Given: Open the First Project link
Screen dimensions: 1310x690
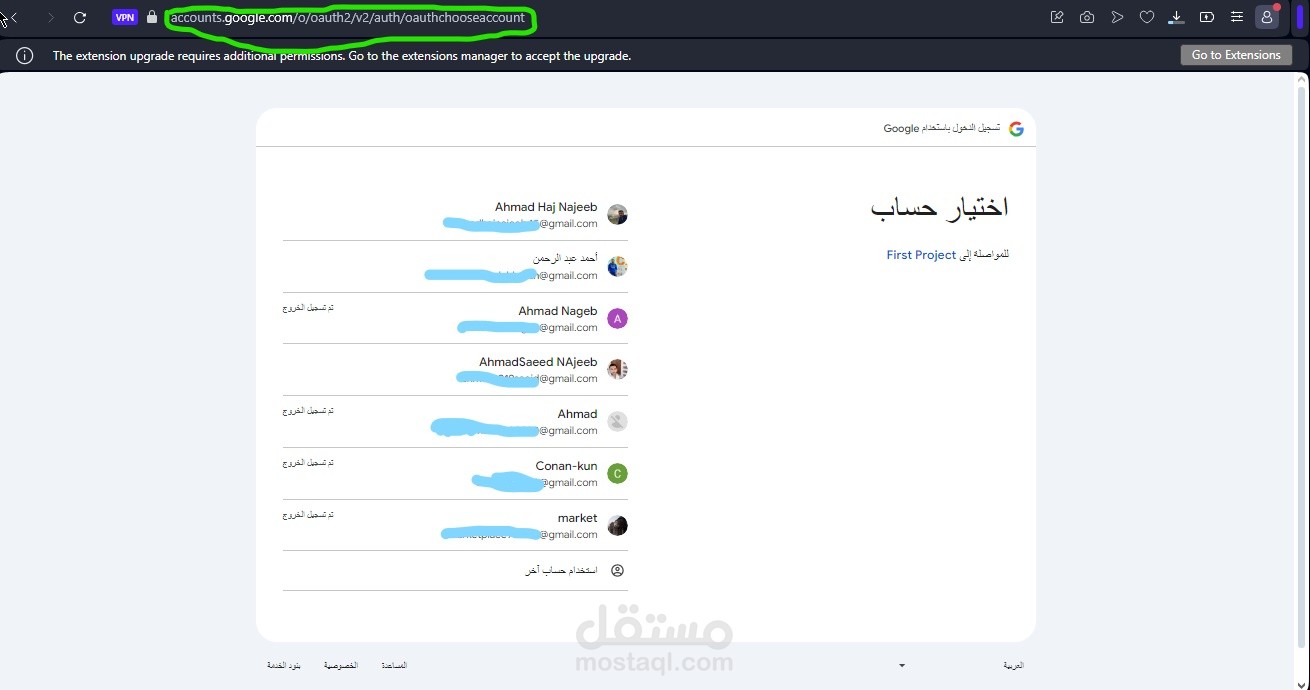Looking at the screenshot, I should pyautogui.click(x=921, y=255).
